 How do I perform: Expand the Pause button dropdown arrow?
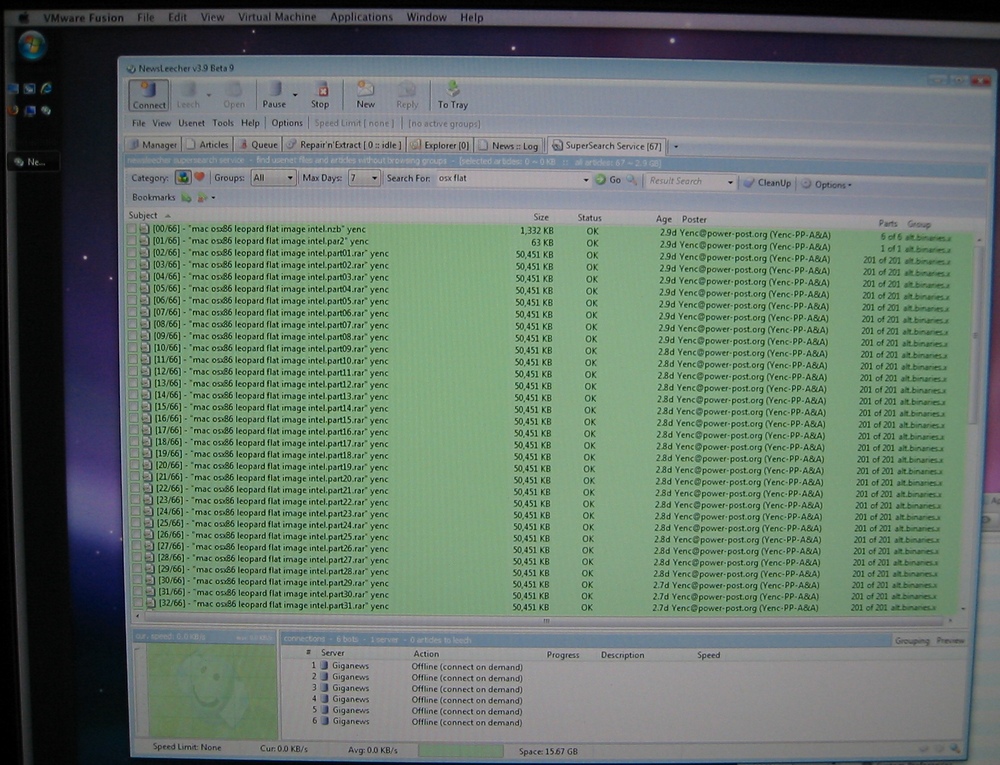pyautogui.click(x=295, y=95)
